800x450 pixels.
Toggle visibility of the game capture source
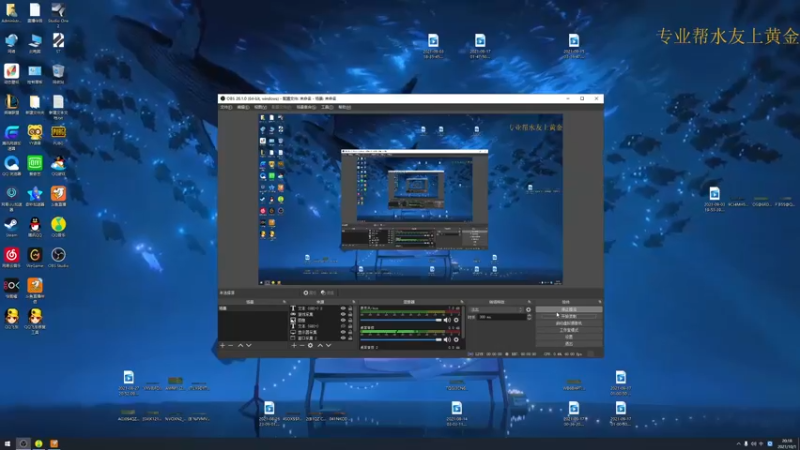(343, 314)
